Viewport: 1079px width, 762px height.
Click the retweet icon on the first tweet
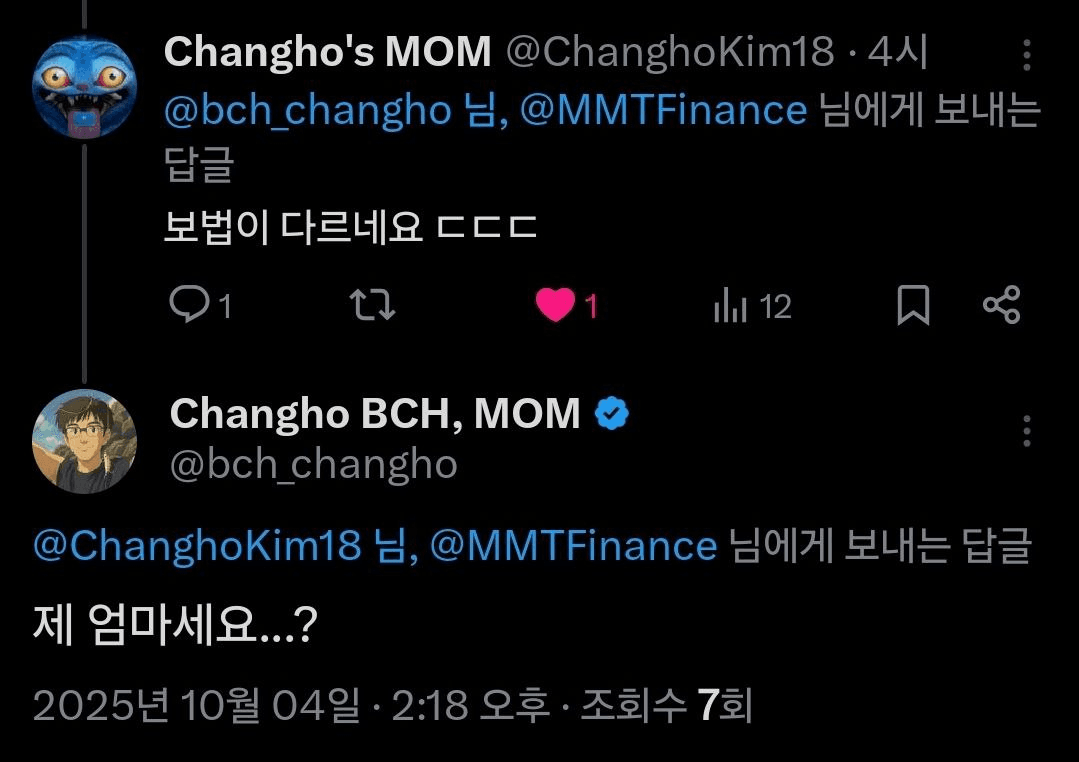pos(375,305)
